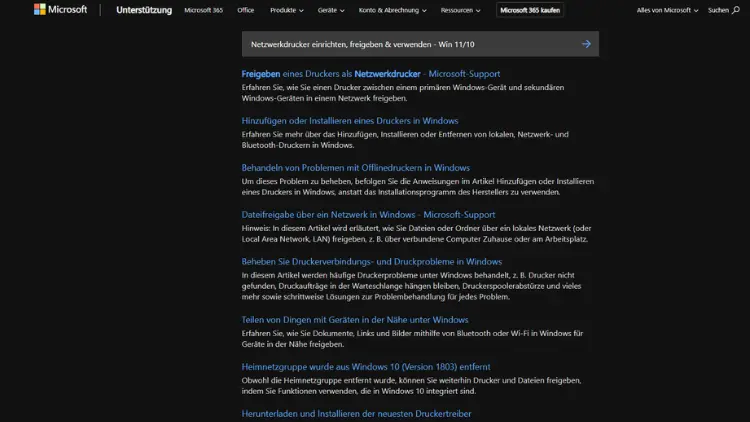Screen dimensions: 750x422
Task: Open search via the magnifier icon
Action: pyautogui.click(x=736, y=10)
